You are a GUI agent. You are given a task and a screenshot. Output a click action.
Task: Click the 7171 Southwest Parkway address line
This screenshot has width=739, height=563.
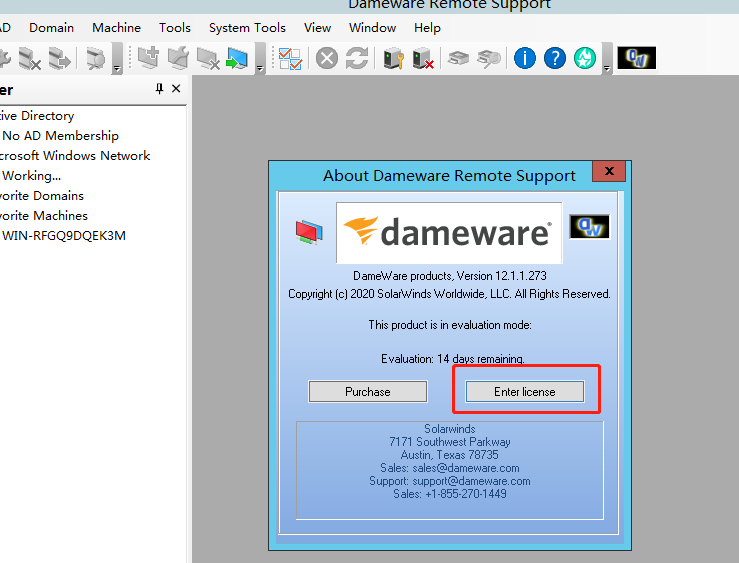point(450,441)
